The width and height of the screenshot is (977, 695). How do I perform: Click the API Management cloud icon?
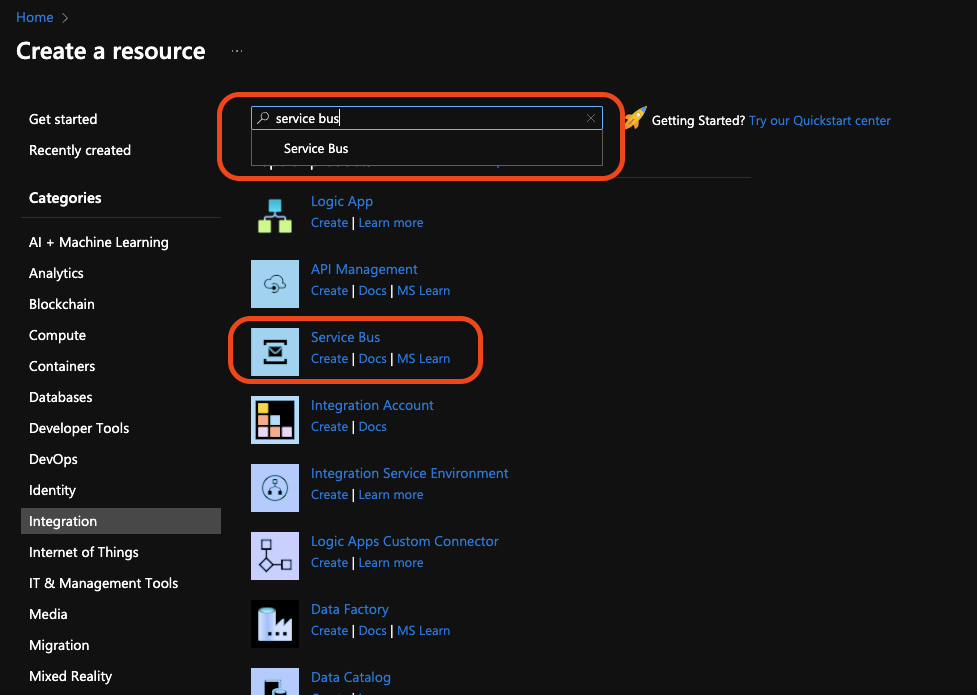click(275, 284)
